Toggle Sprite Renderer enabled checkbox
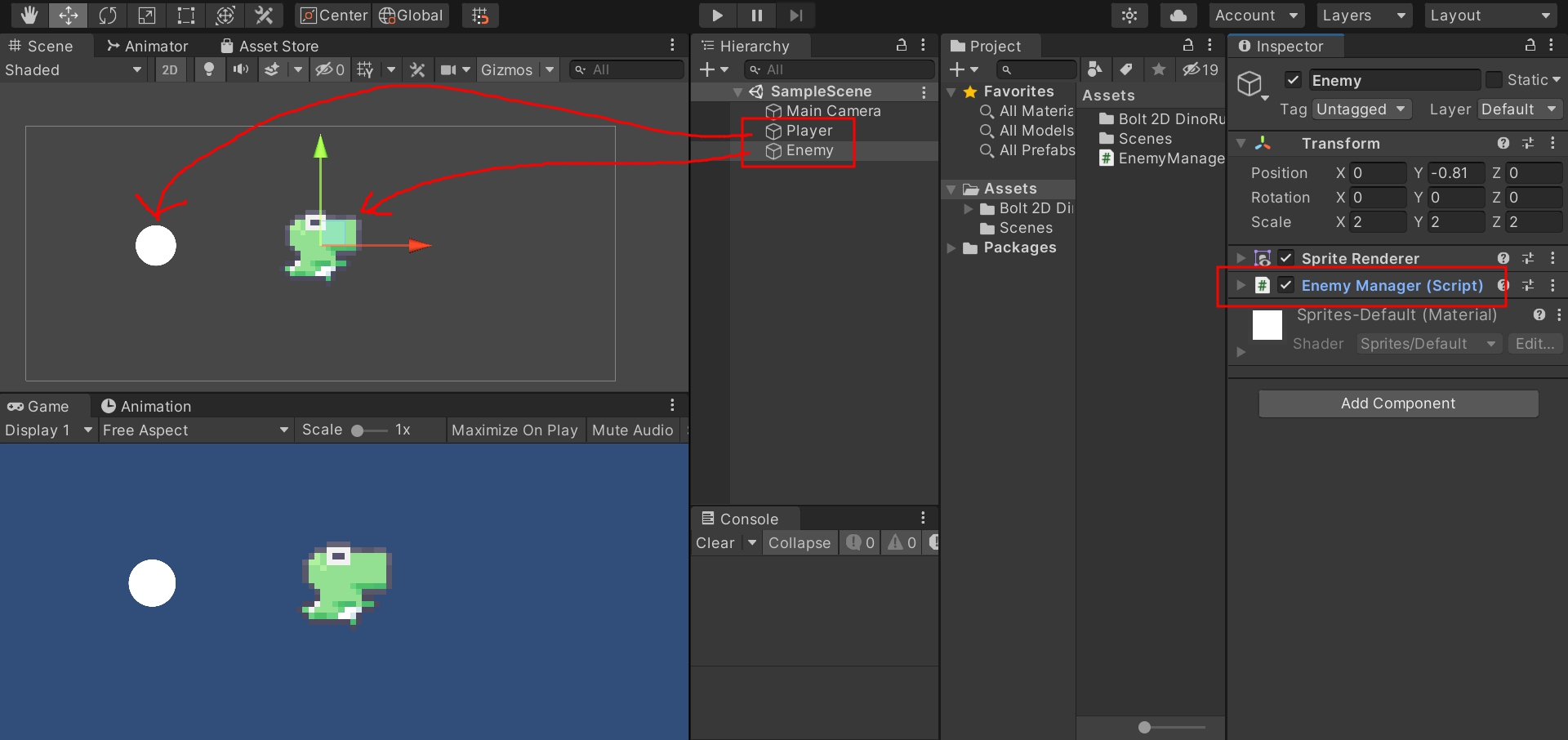The image size is (1568, 740). [x=1286, y=258]
